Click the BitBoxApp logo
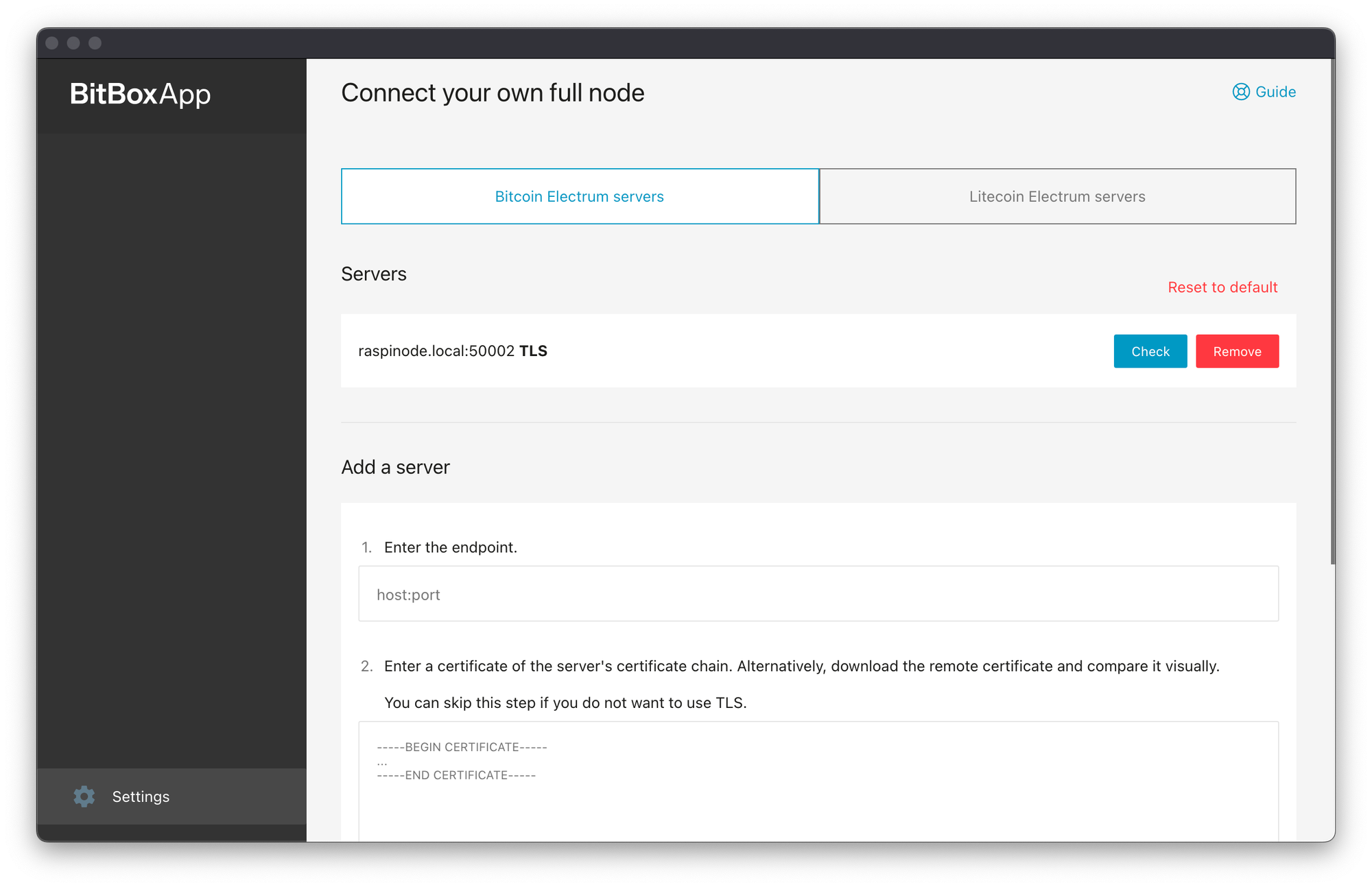Viewport: 1372px width, 887px height. click(x=140, y=94)
